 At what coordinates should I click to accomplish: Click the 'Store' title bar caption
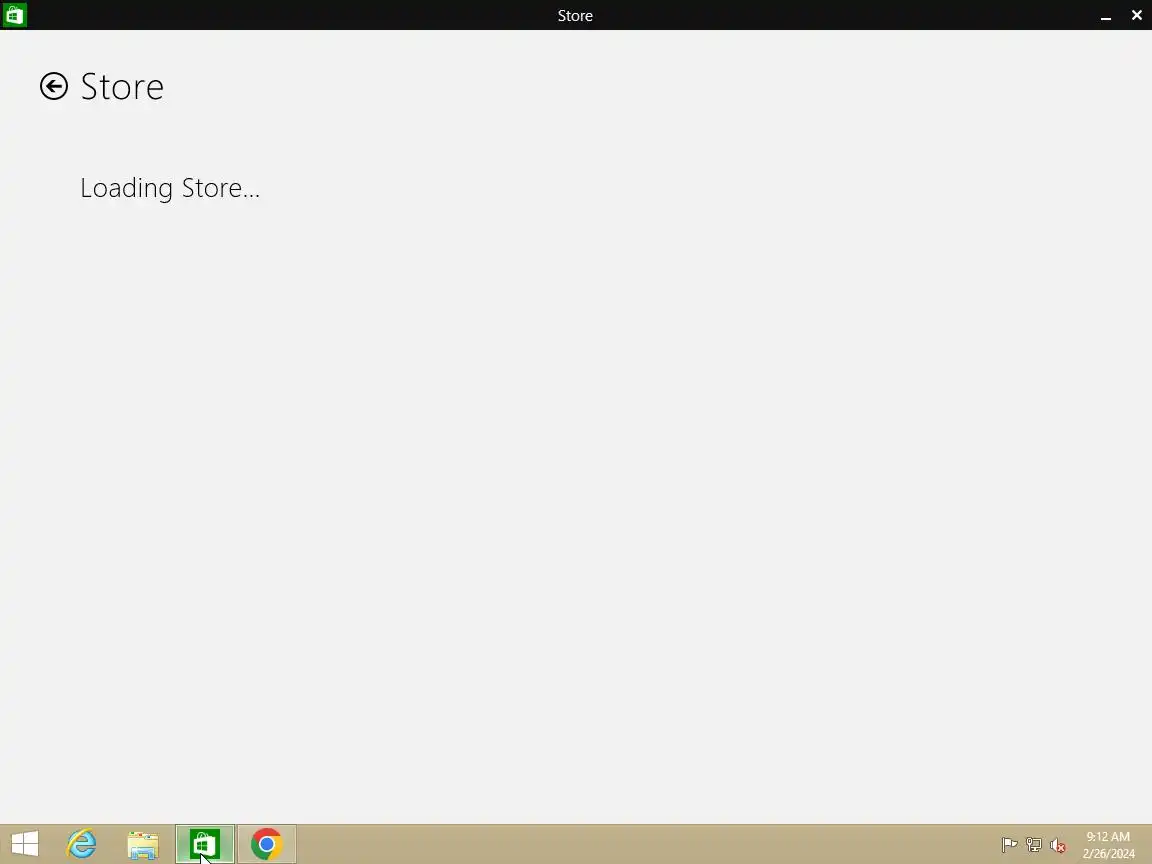pyautogui.click(x=575, y=15)
